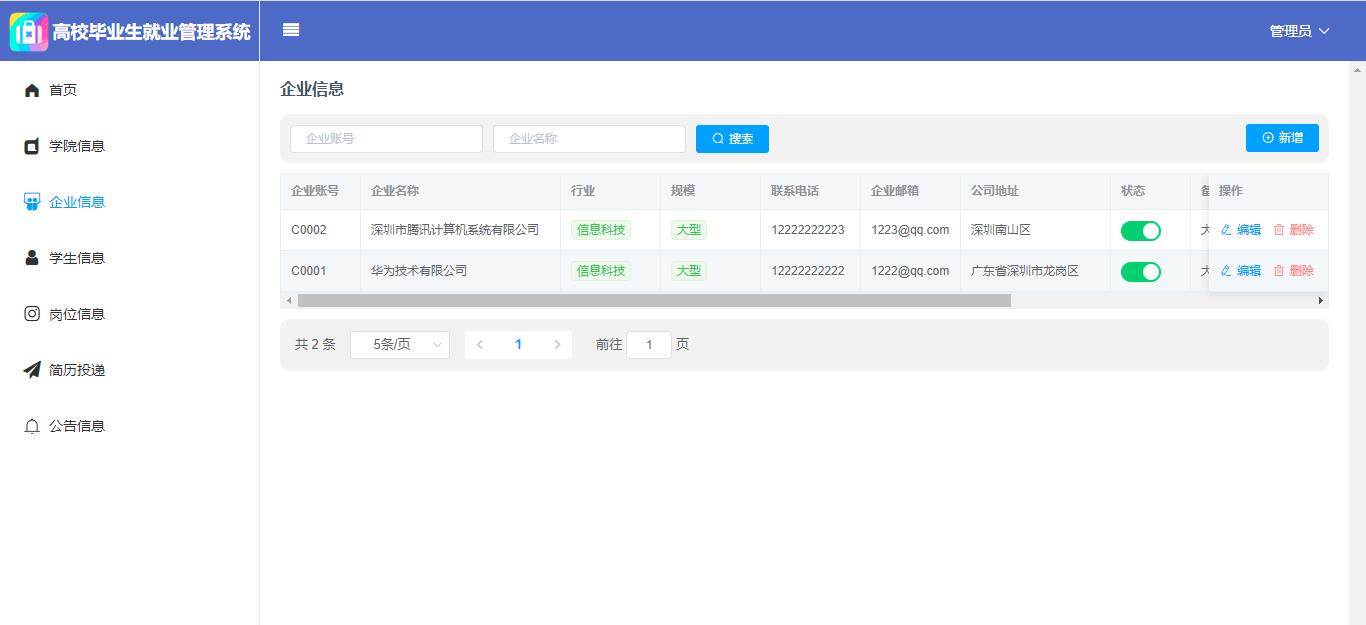Click the app logo in header
1366x625 pixels.
click(29, 32)
